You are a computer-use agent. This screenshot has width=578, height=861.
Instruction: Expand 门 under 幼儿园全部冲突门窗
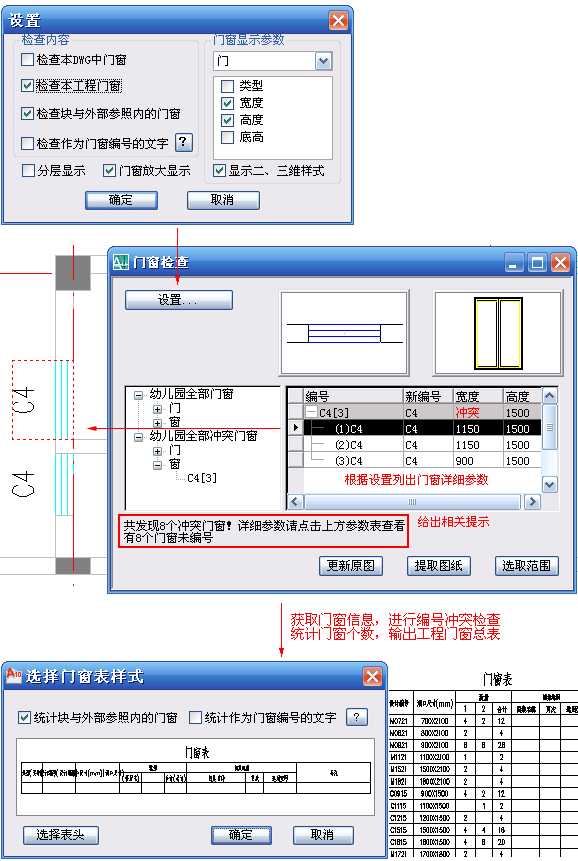coord(158,451)
